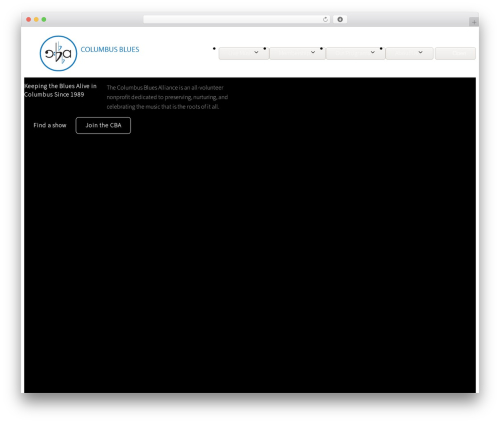
Task: Click the Join the CBA button
Action: pyautogui.click(x=103, y=125)
